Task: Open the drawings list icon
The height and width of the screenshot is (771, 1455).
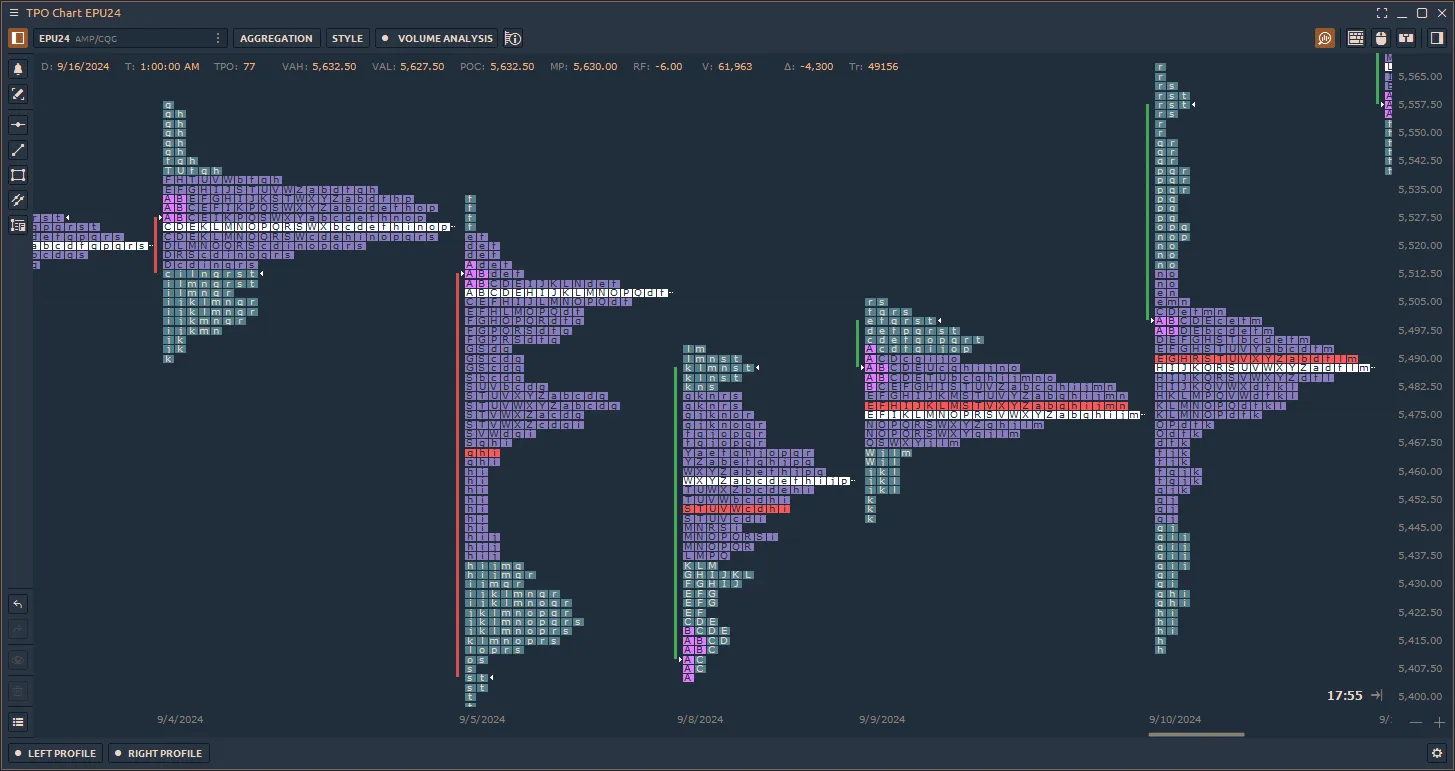Action: click(18, 722)
